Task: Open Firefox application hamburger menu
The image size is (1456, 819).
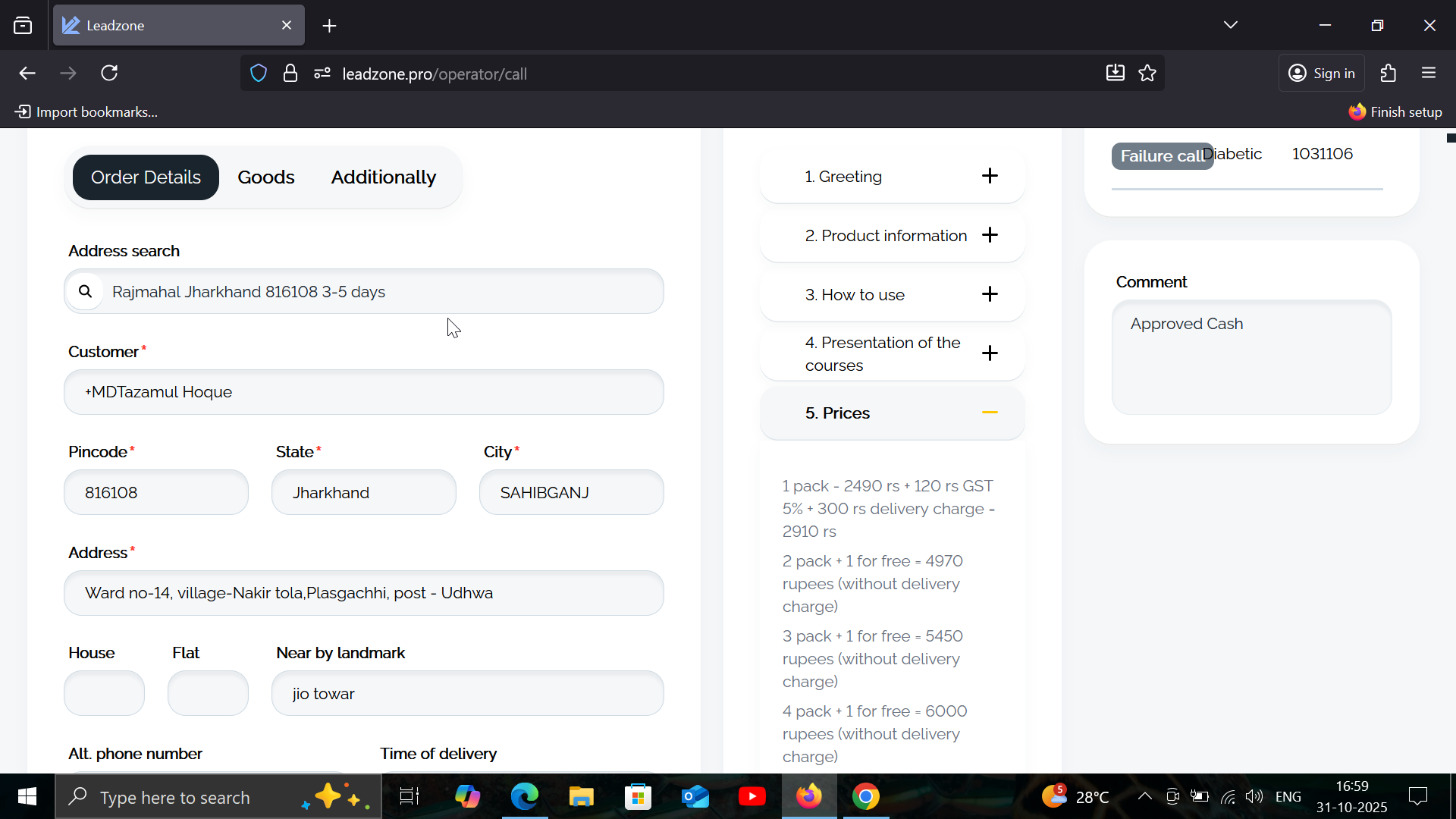Action: coord(1429,74)
